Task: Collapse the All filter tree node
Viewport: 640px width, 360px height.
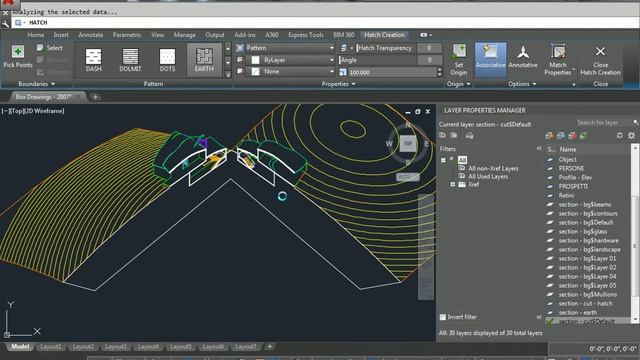Action: pos(443,160)
